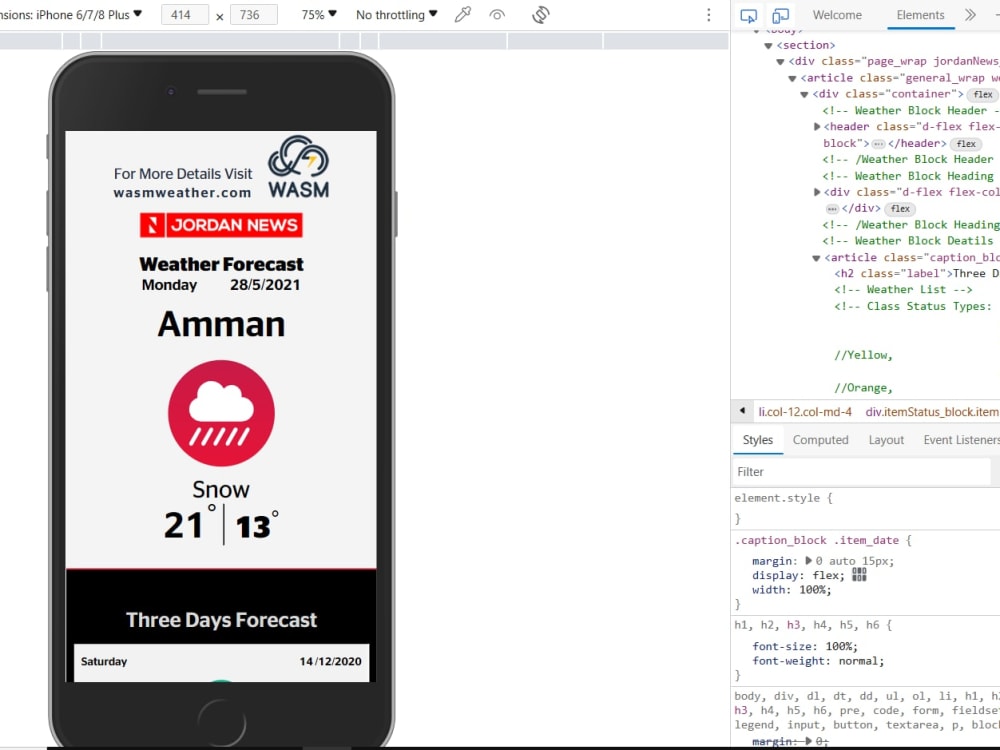
Task: Edit the 736 height input field
Action: (254, 15)
